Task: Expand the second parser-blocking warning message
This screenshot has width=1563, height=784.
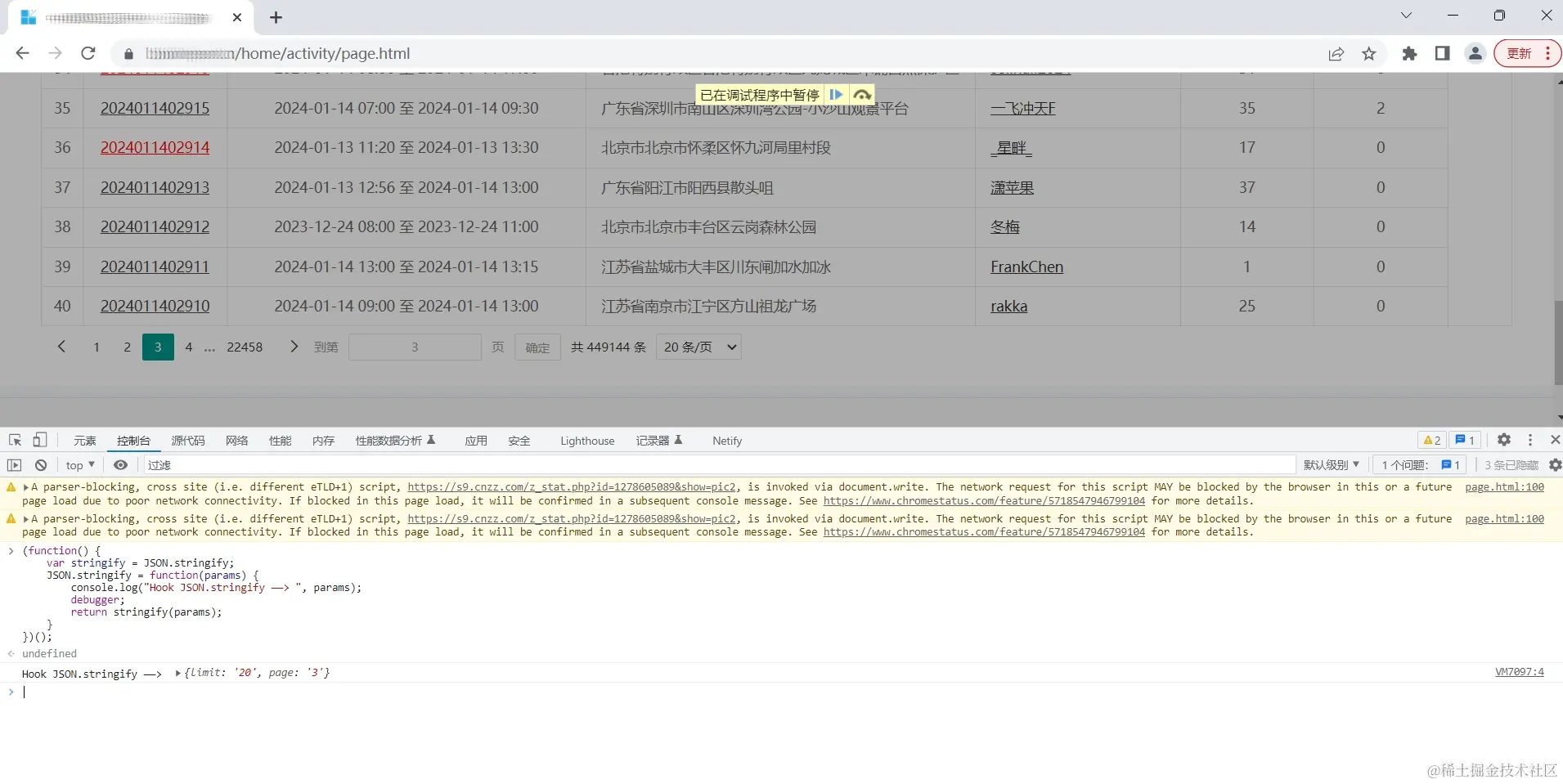Action: (x=25, y=519)
